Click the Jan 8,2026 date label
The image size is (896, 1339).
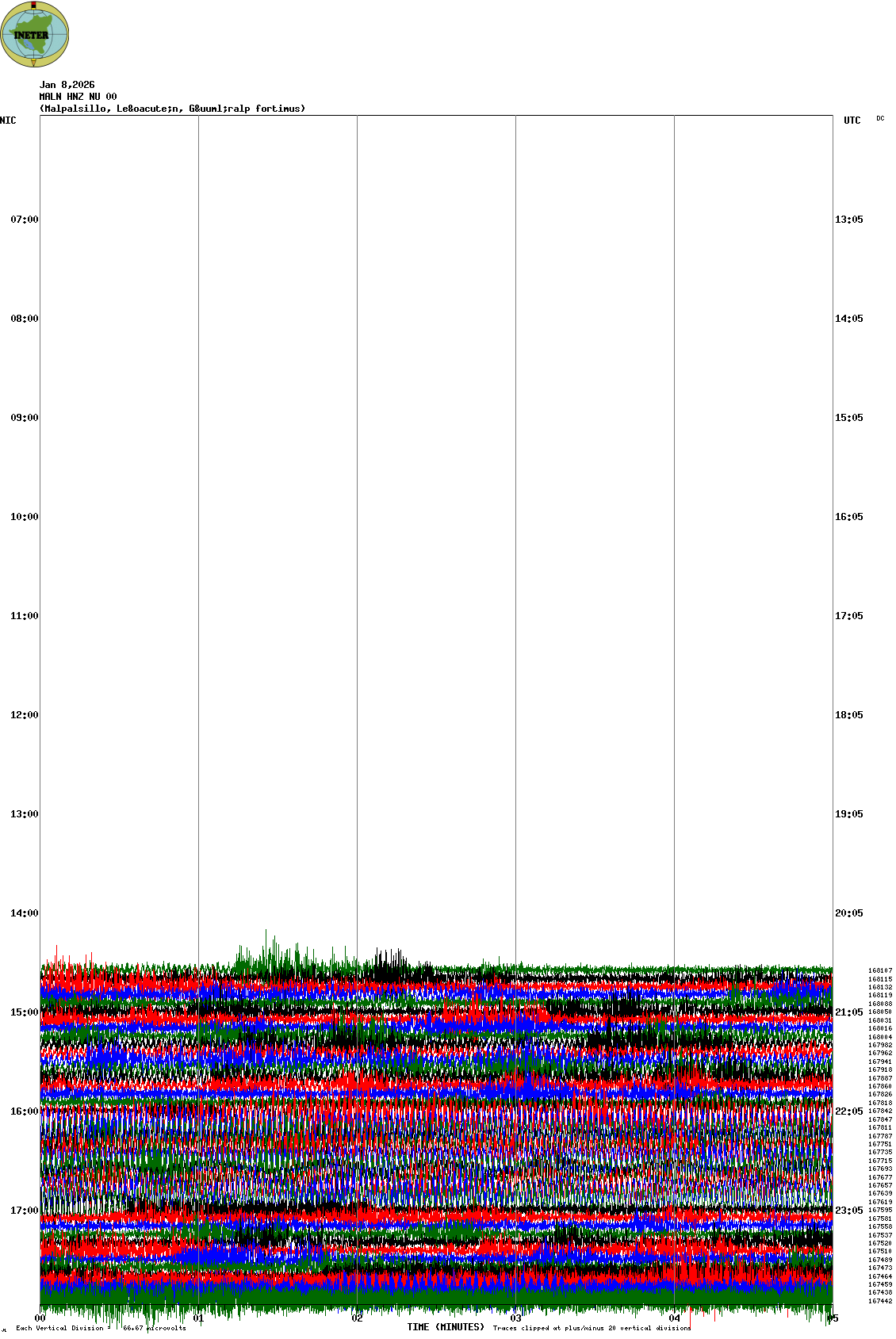67,85
